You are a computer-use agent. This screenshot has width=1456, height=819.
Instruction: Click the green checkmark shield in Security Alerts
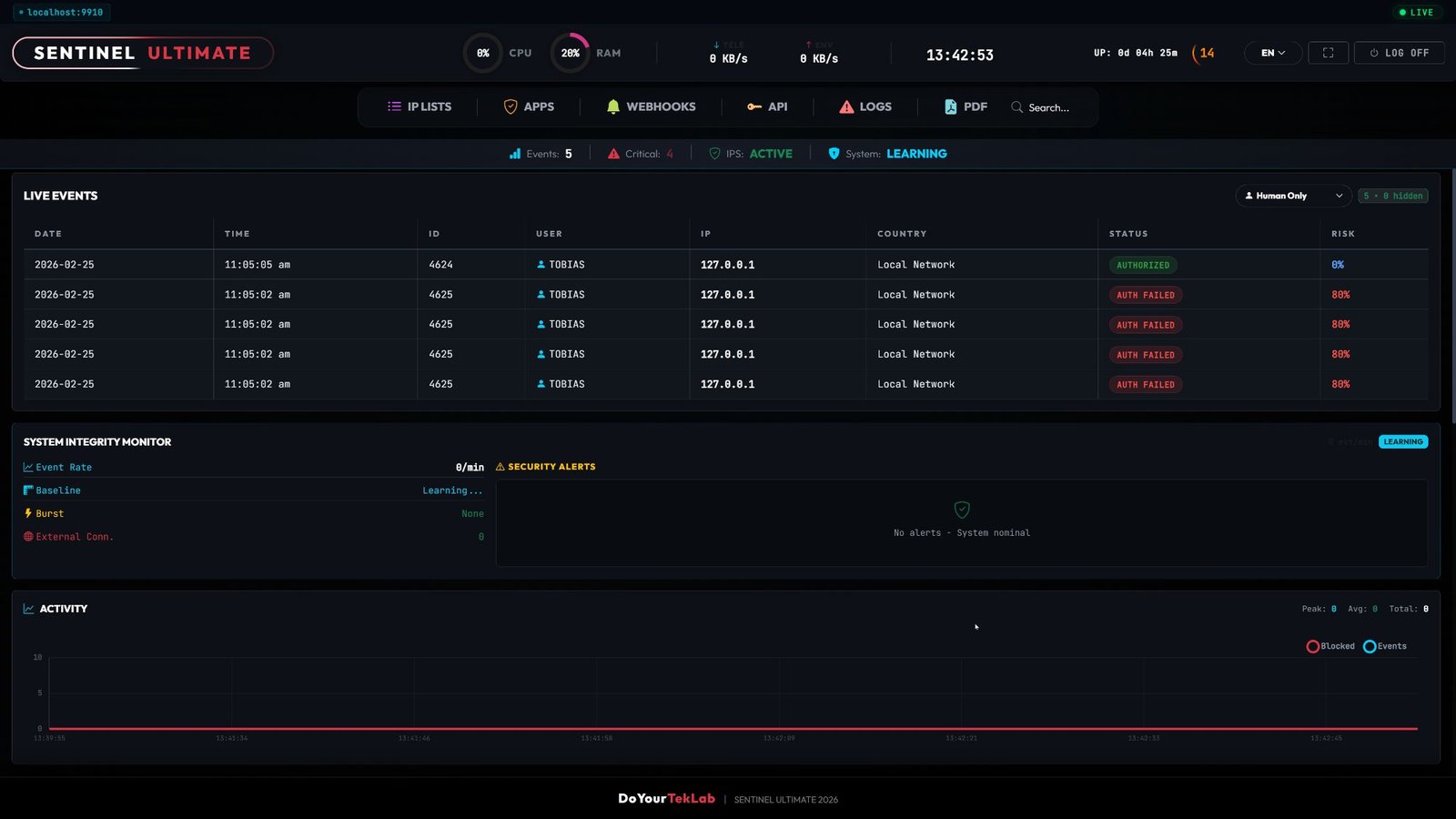coord(962,511)
